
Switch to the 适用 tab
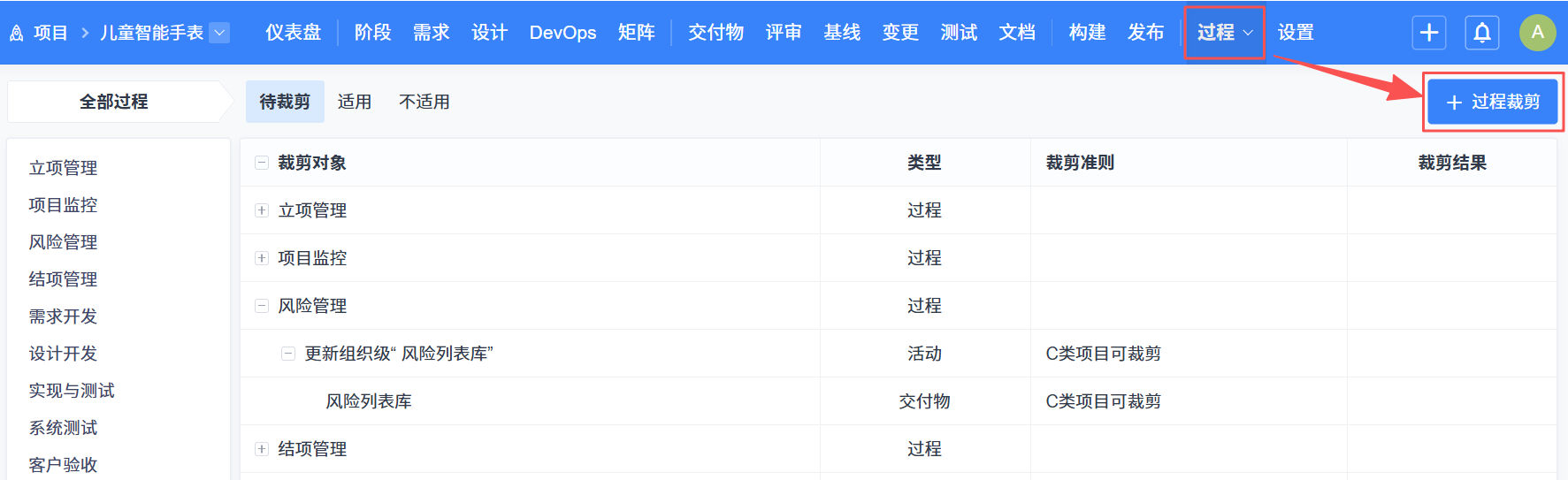click(355, 102)
